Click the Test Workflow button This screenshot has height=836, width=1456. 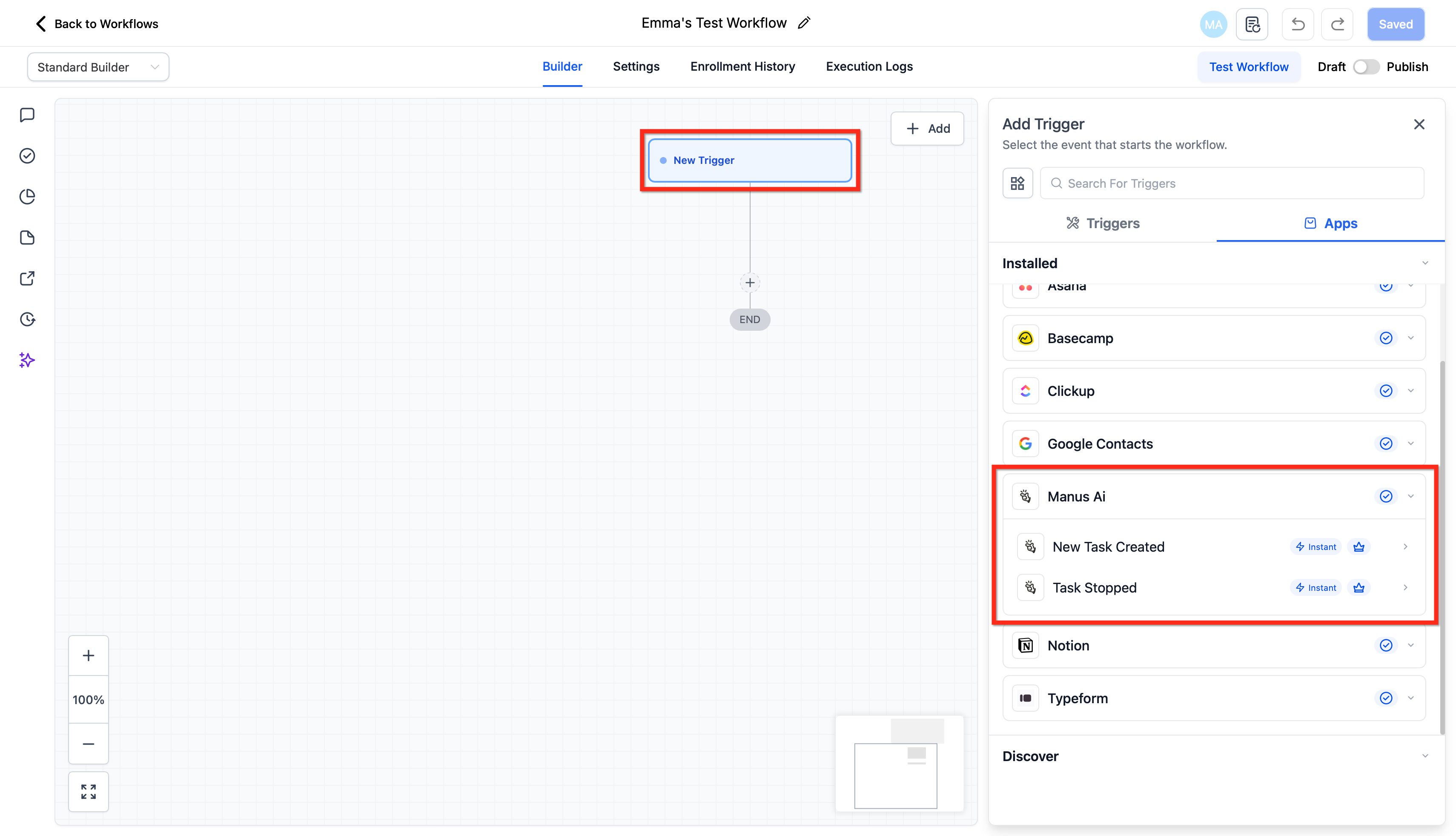(x=1249, y=66)
